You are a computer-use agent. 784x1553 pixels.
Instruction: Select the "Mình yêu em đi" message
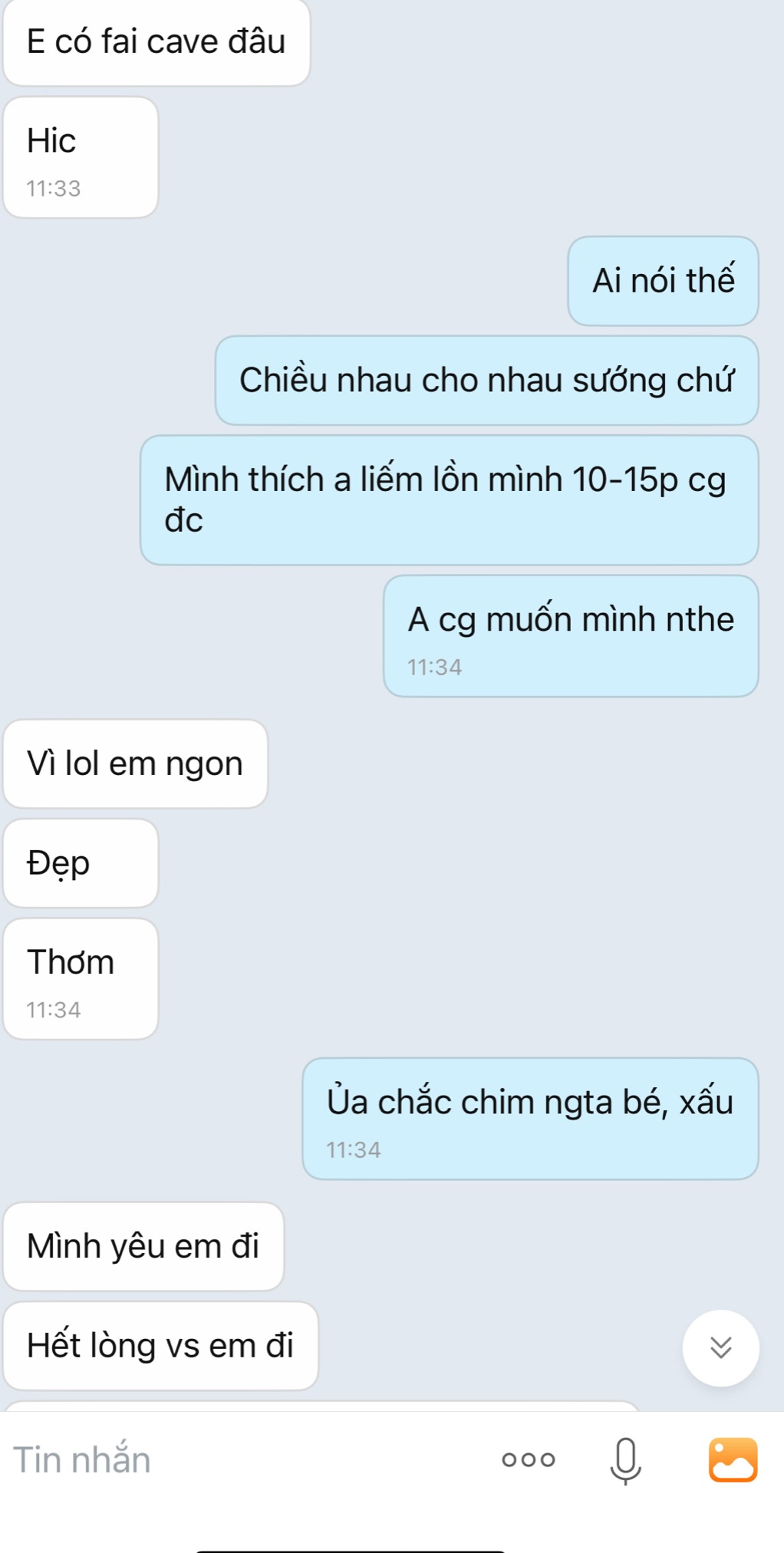click(143, 1246)
